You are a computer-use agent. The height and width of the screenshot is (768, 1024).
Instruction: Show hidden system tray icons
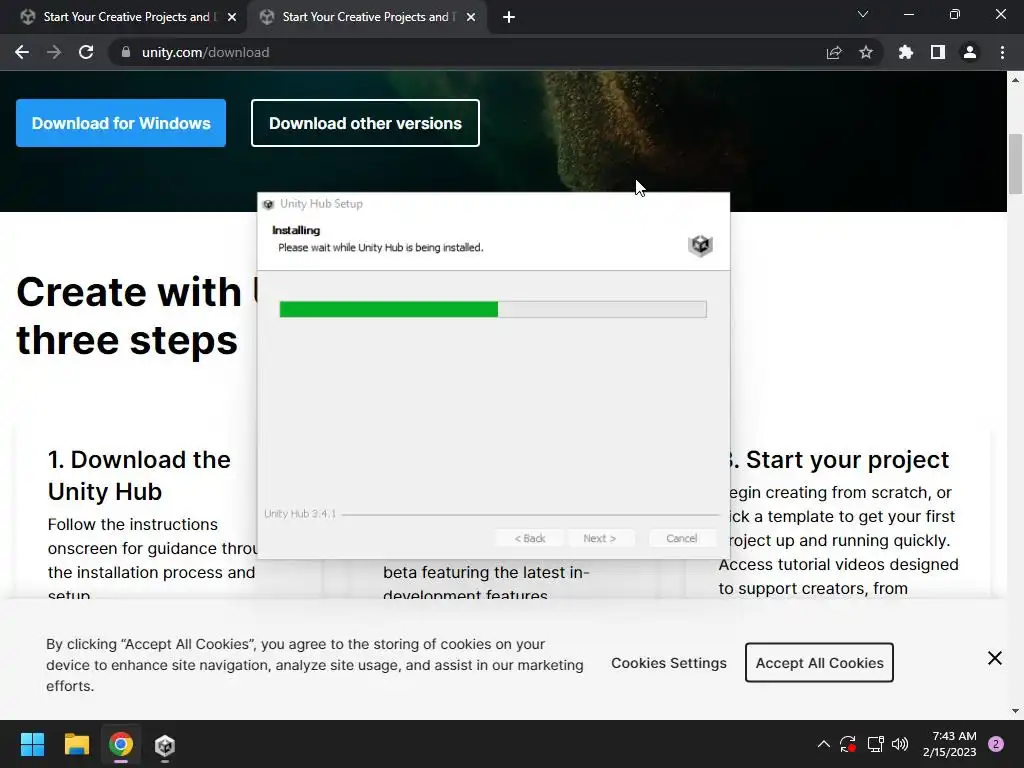(x=824, y=744)
